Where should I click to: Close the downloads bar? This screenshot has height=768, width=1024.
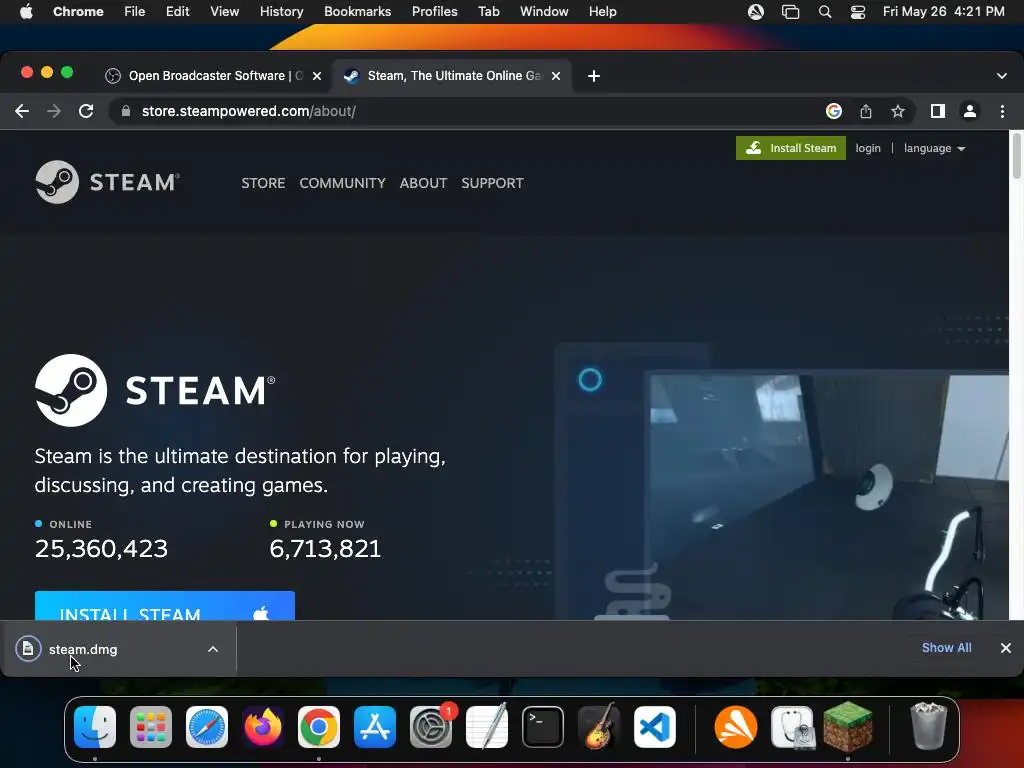coord(1006,648)
